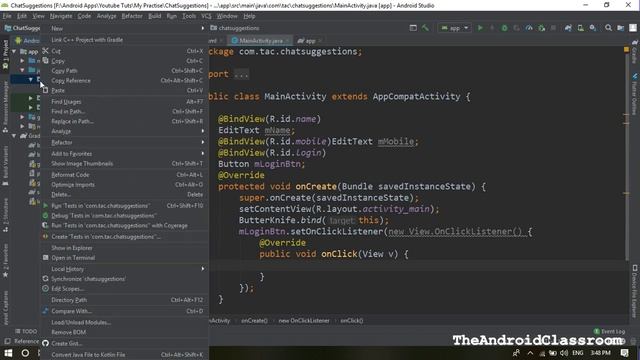640x360 pixels.
Task: Select Open in Terminal
Action: tap(124, 258)
